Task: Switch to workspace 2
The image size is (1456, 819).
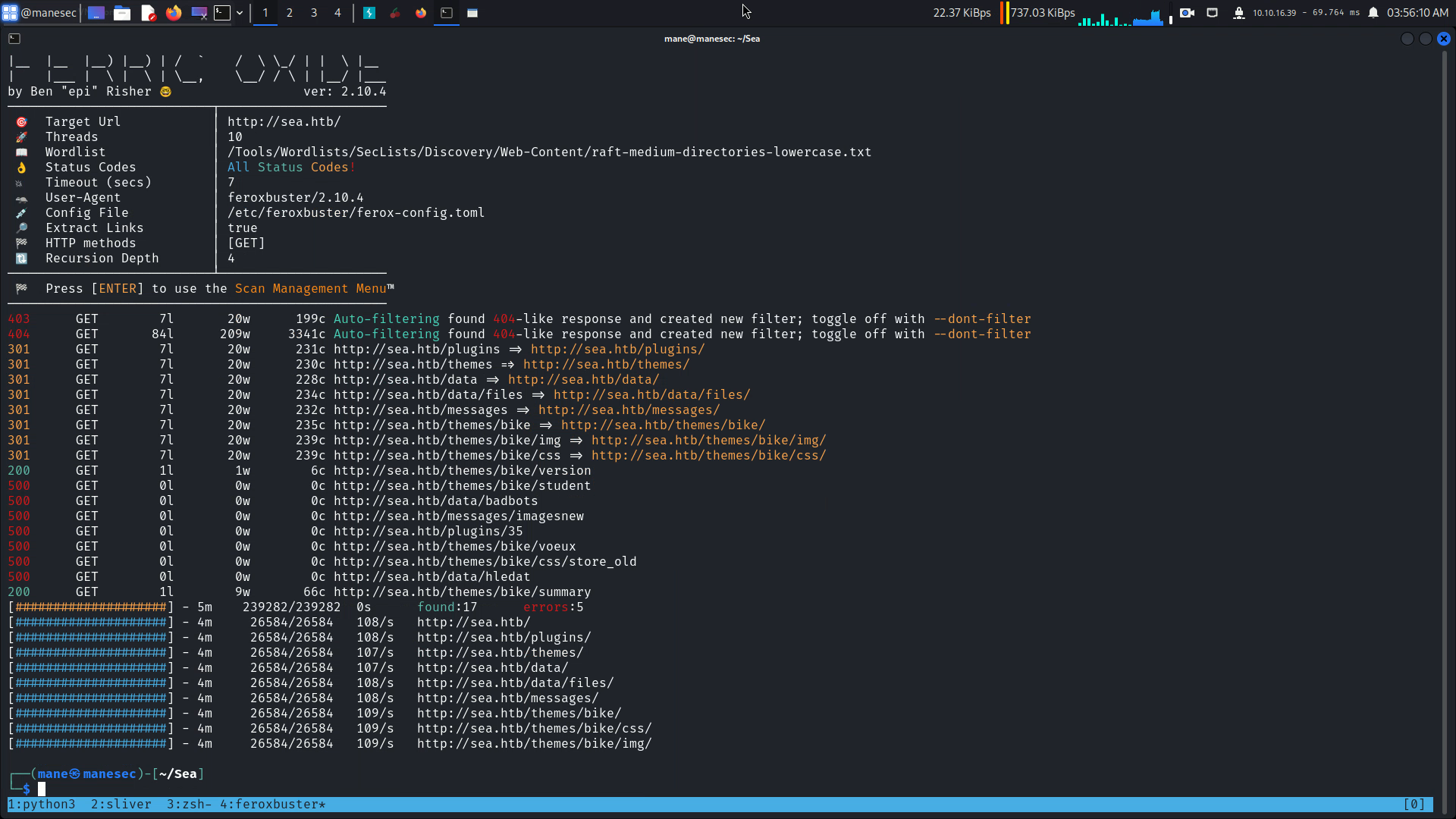Action: coord(290,13)
